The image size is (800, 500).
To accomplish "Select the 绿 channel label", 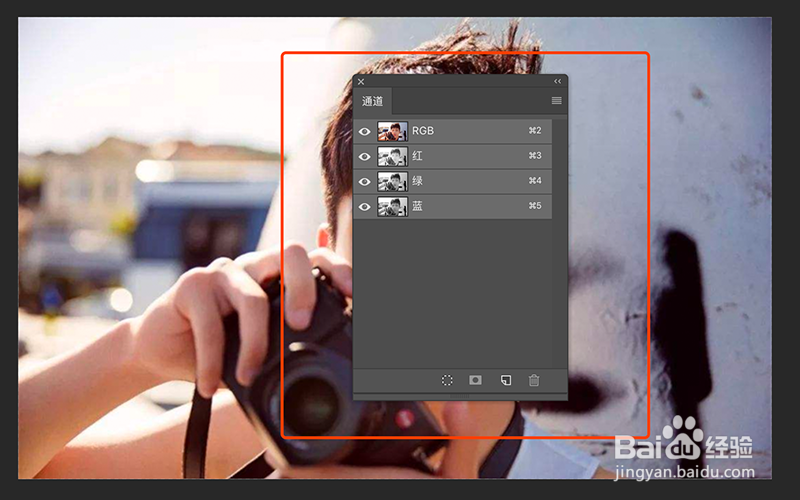I will (417, 181).
